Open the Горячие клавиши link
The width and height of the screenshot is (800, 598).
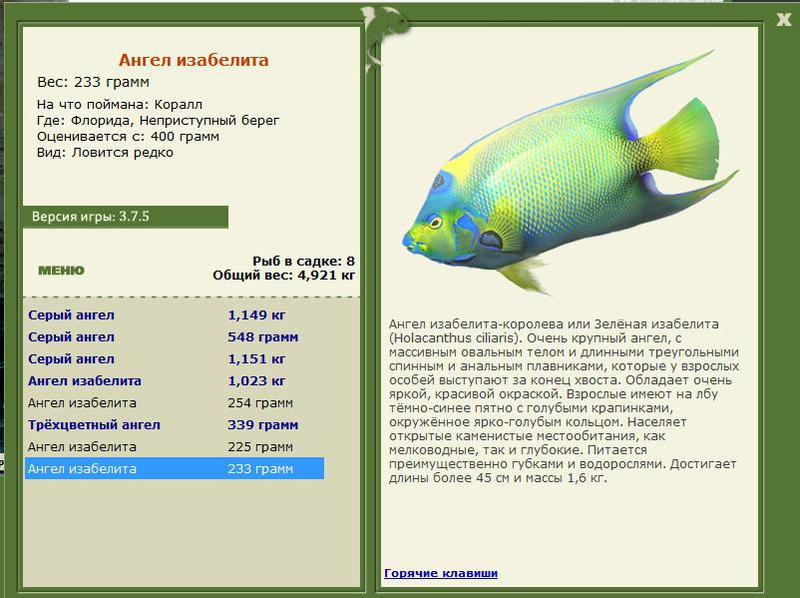point(441,573)
